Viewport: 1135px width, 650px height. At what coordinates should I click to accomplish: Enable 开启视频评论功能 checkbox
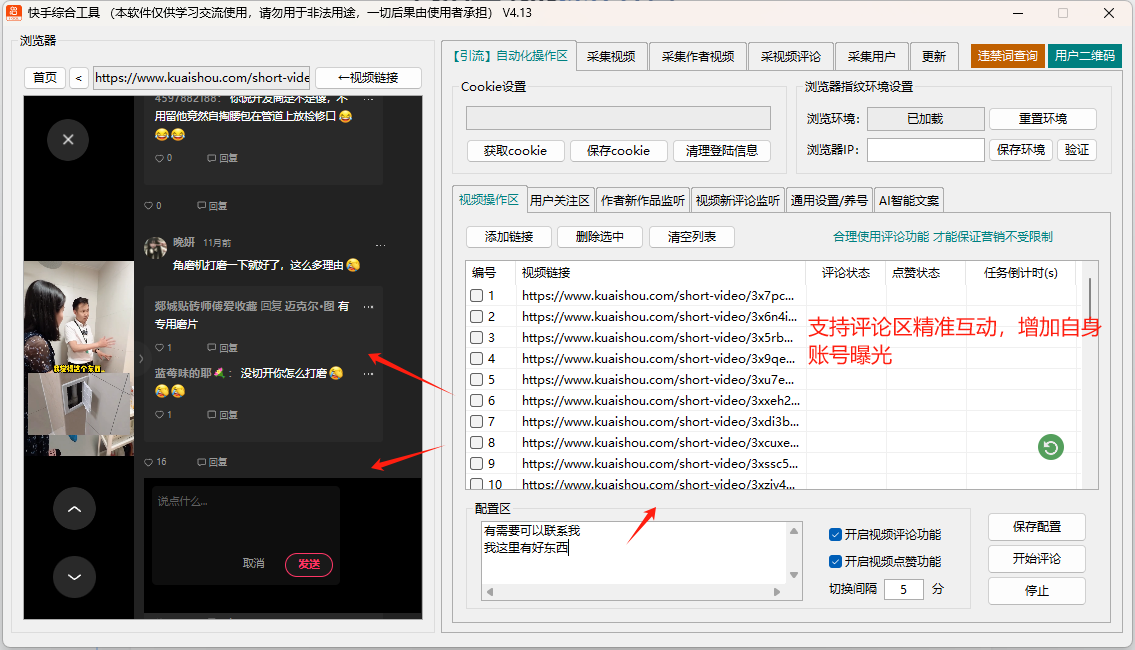[836, 535]
